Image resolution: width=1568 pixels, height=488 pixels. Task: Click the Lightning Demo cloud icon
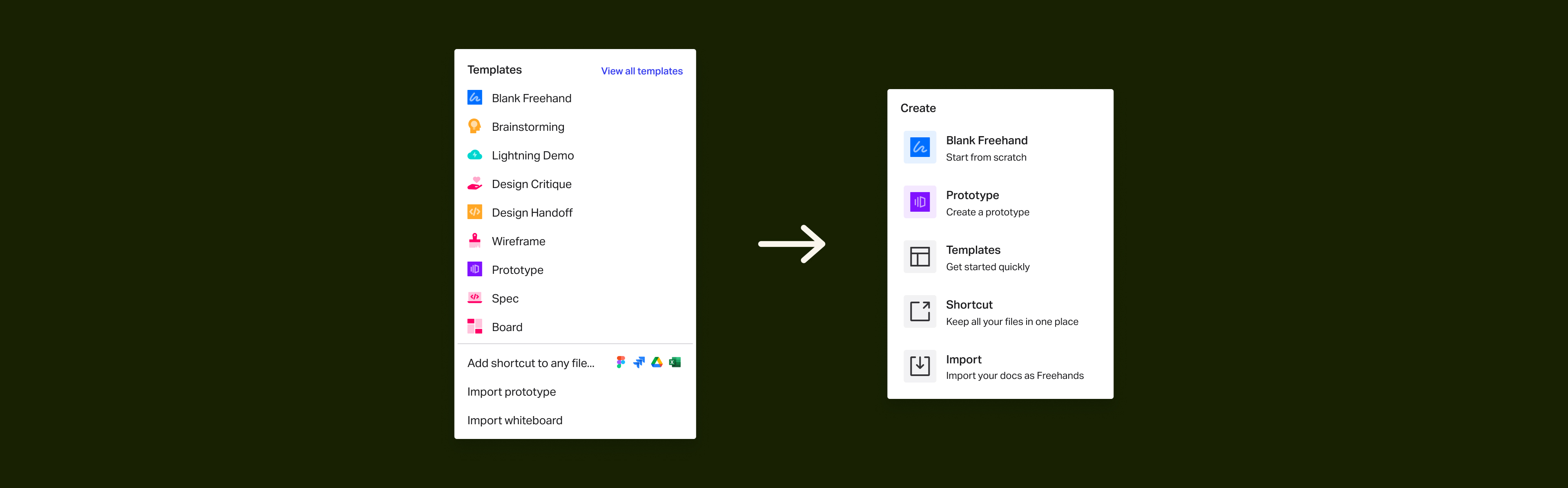(474, 155)
